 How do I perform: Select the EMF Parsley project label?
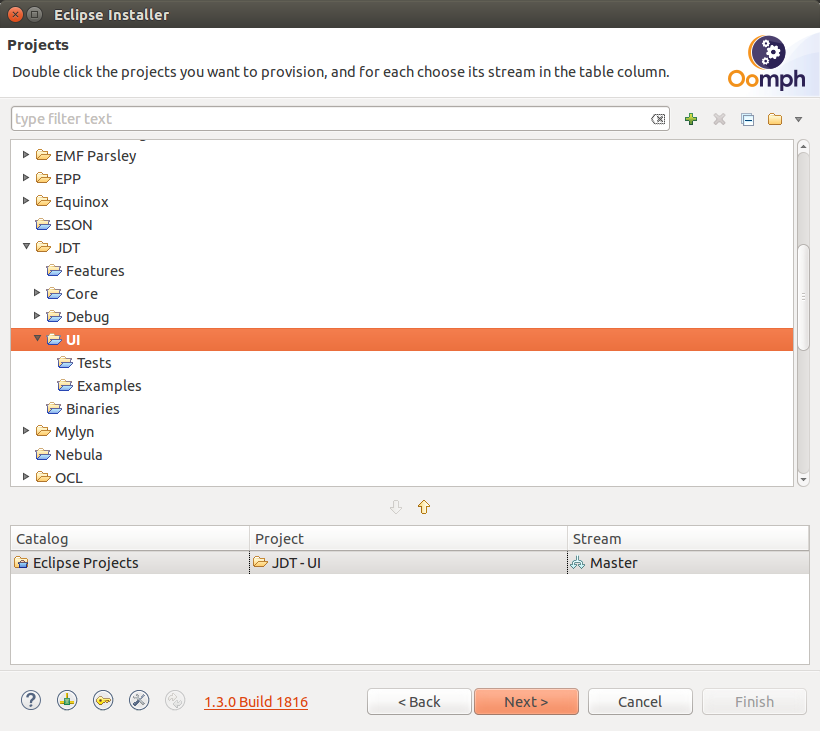[x=96, y=156]
